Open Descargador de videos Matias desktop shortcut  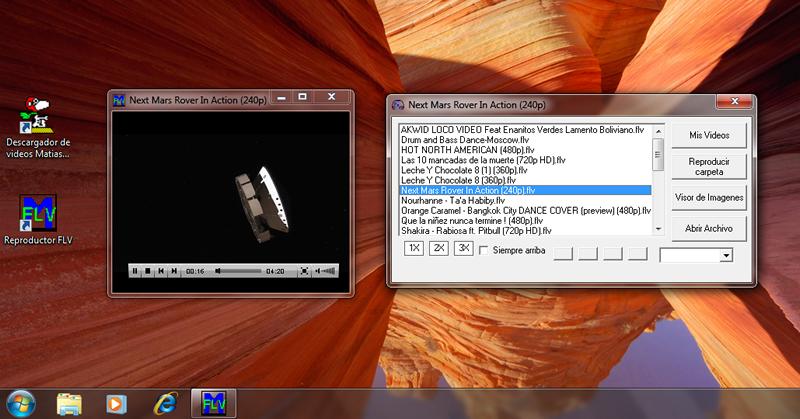tap(37, 128)
